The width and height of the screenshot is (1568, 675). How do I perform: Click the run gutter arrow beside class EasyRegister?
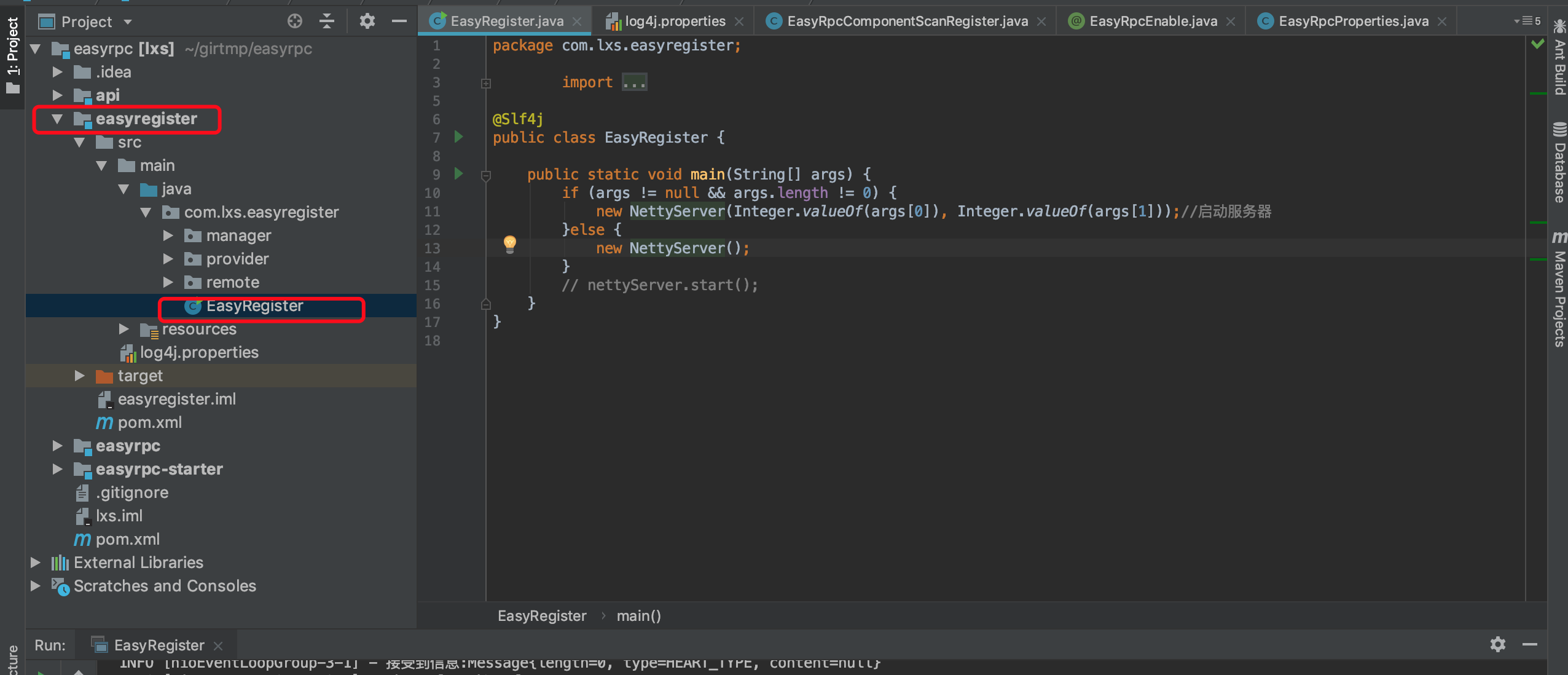coord(458,137)
